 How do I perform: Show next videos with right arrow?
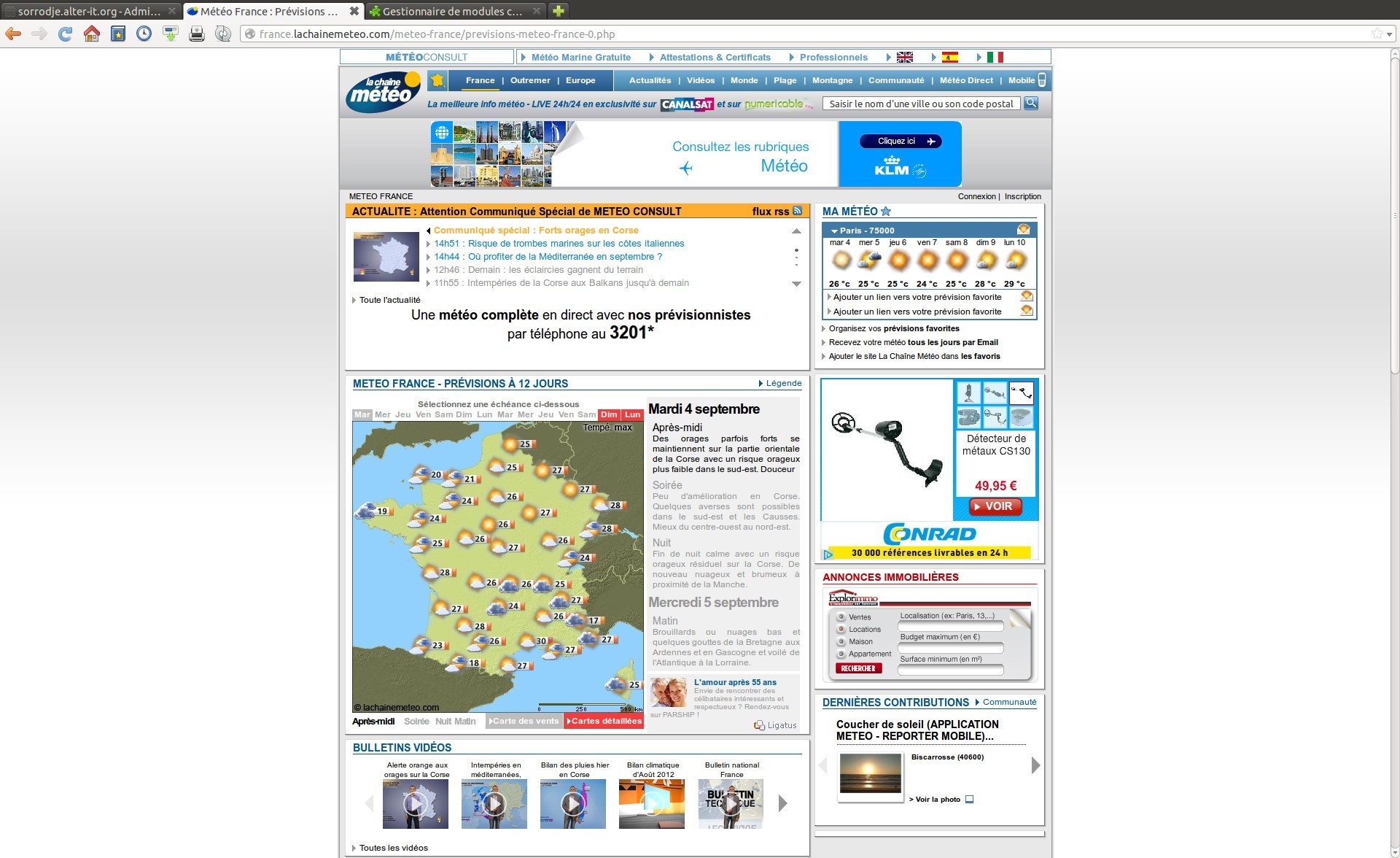[783, 803]
